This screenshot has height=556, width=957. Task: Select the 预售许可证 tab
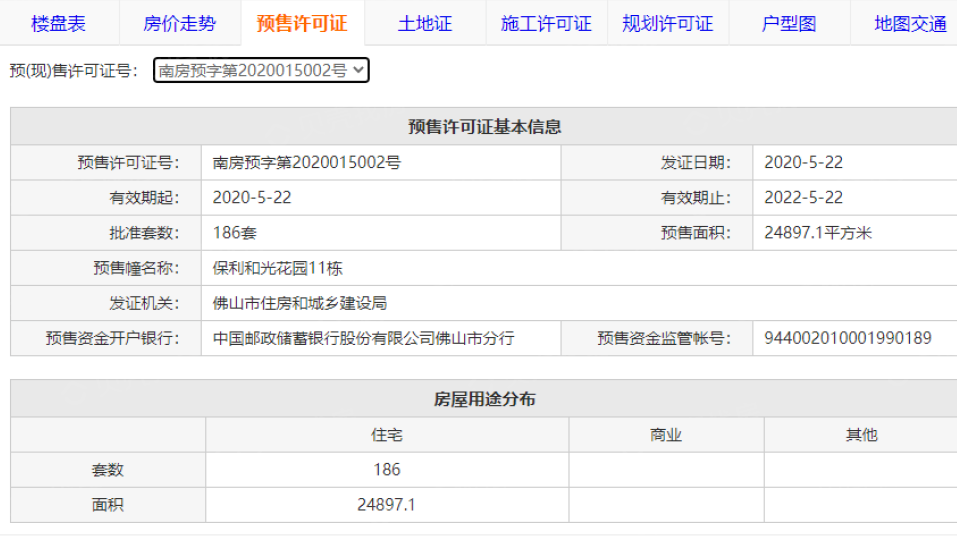302,23
